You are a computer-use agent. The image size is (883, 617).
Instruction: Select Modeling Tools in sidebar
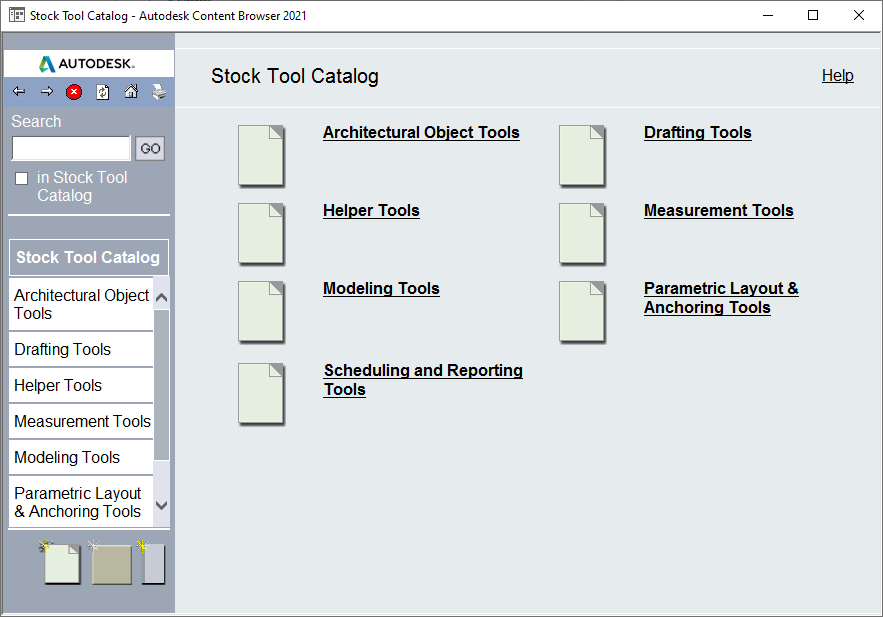(x=81, y=458)
